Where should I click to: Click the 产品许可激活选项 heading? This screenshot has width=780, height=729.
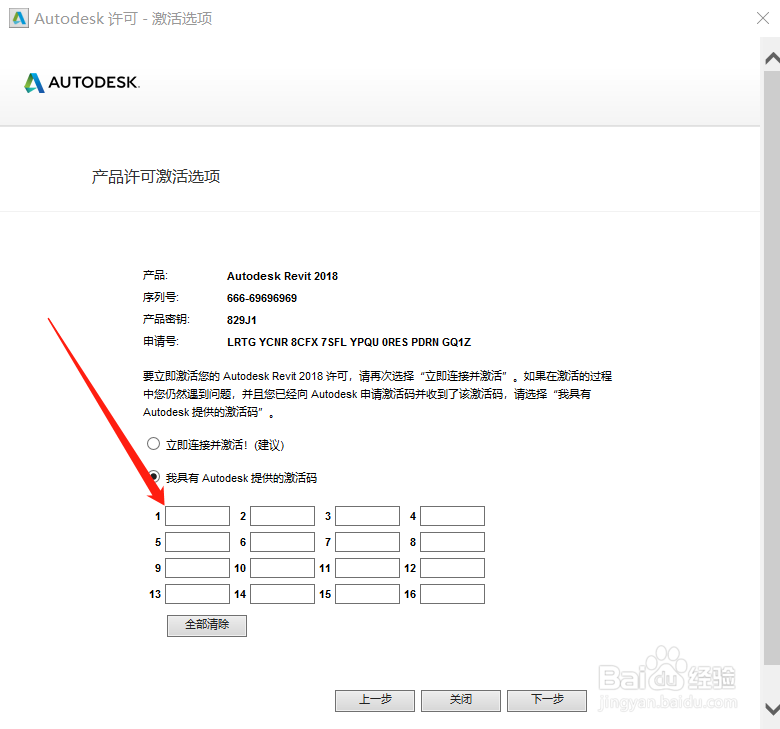coord(156,177)
